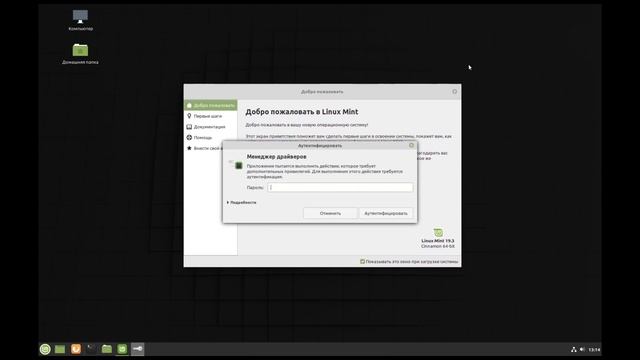This screenshot has width=640, height=360.
Task: Open the Files manager panel launcher
Action: tap(107, 349)
